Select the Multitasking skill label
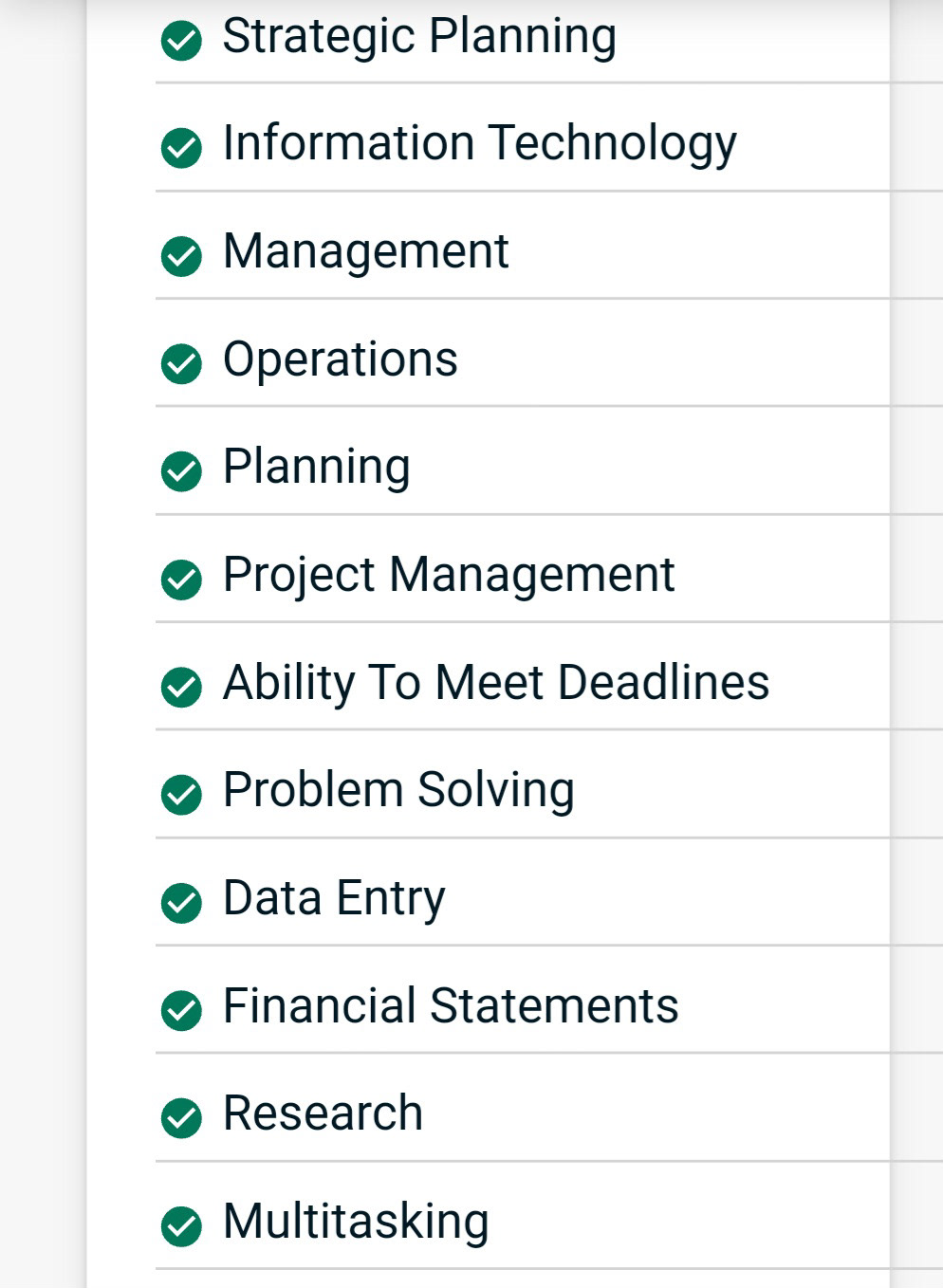943x1288 pixels. pyautogui.click(x=356, y=1224)
